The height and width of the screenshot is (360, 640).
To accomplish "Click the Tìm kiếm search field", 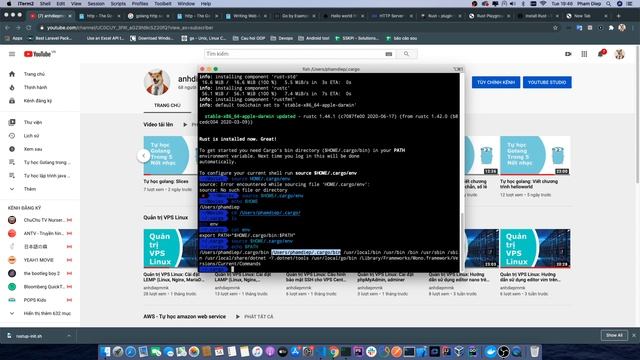I will 294,54.
